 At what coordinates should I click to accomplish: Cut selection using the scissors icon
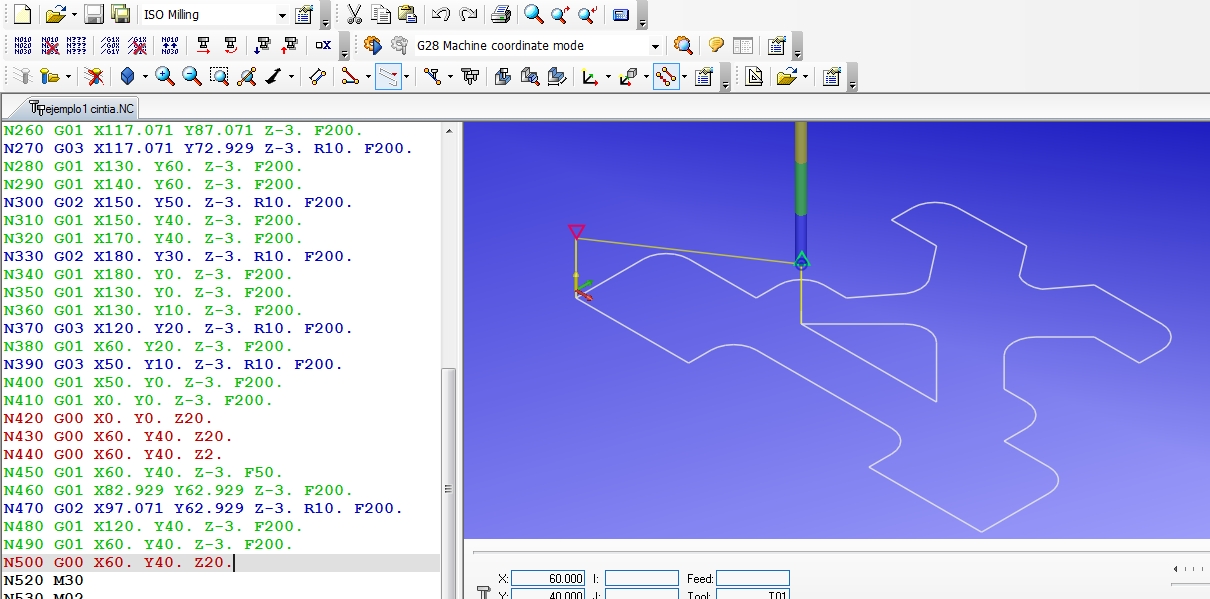[x=354, y=15]
